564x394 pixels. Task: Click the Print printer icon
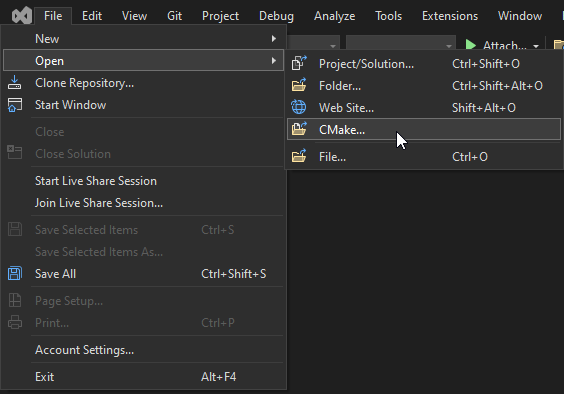point(15,322)
